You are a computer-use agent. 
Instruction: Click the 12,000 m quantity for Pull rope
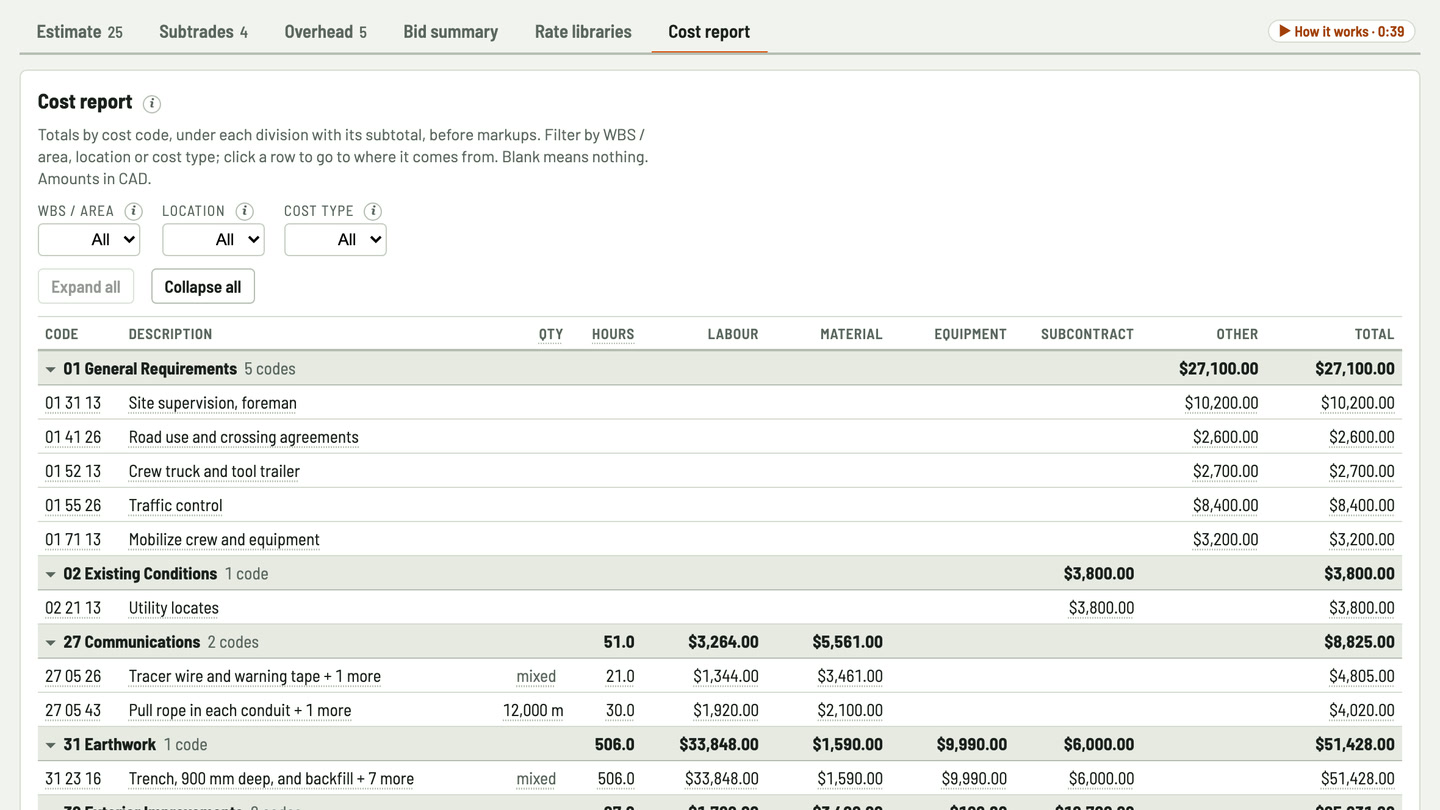pyautogui.click(x=533, y=710)
